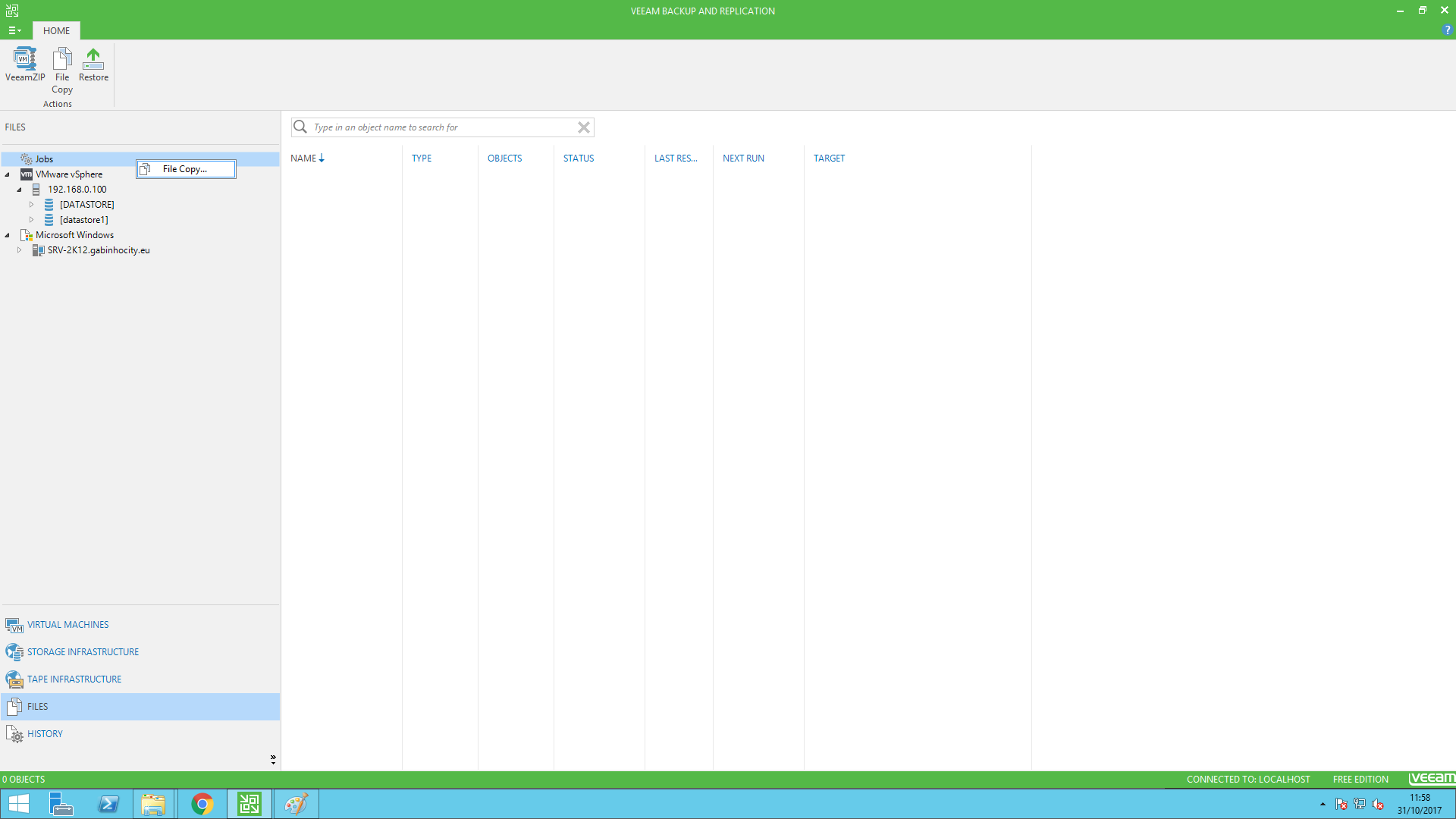Collapse the VMware vSphere node
The height and width of the screenshot is (819, 1456).
click(x=8, y=174)
